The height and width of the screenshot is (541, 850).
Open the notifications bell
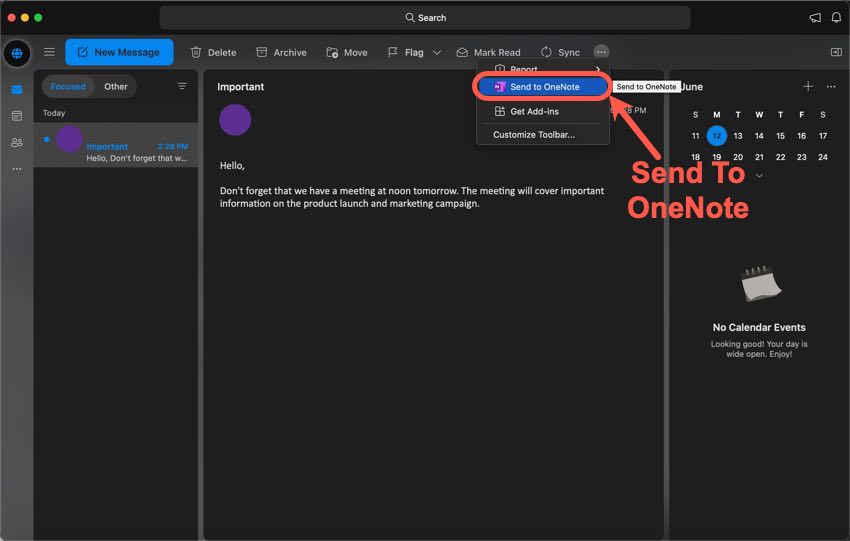pos(836,17)
